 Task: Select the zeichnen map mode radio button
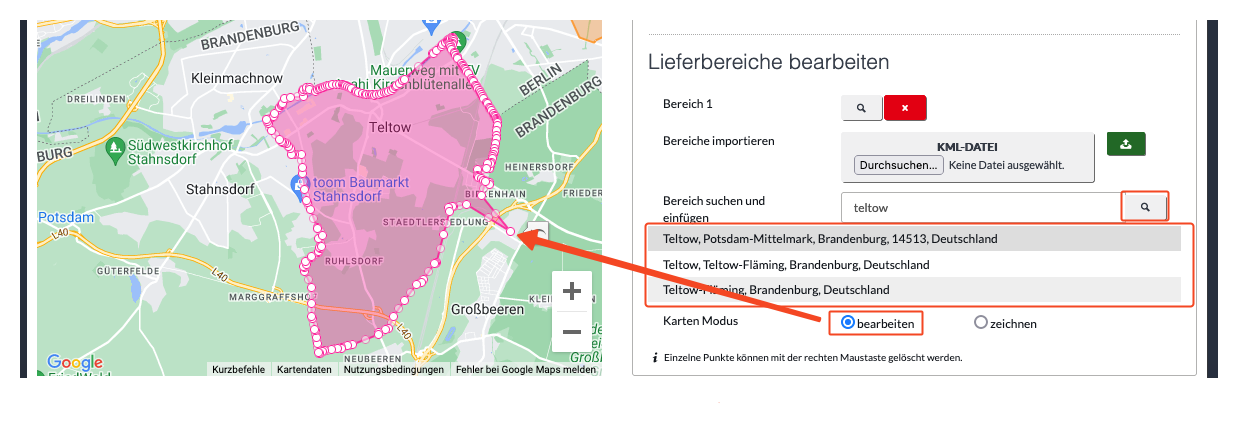click(x=980, y=323)
